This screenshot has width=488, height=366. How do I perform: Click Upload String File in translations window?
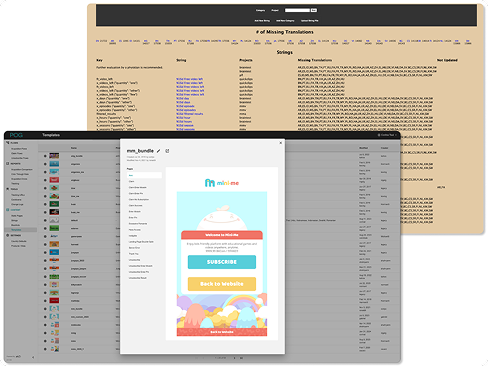(310, 21)
